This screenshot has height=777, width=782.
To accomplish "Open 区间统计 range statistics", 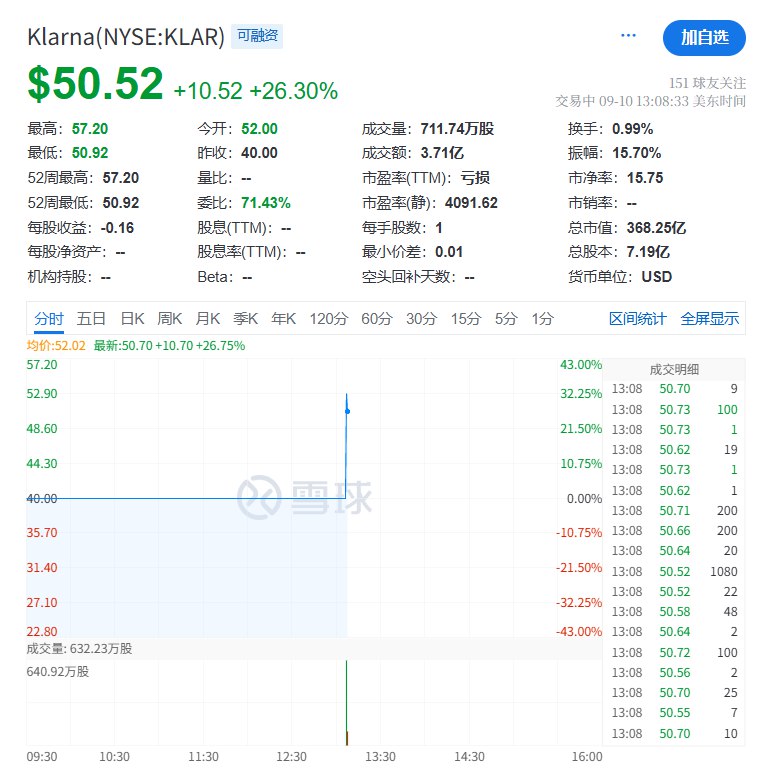I will tap(637, 318).
